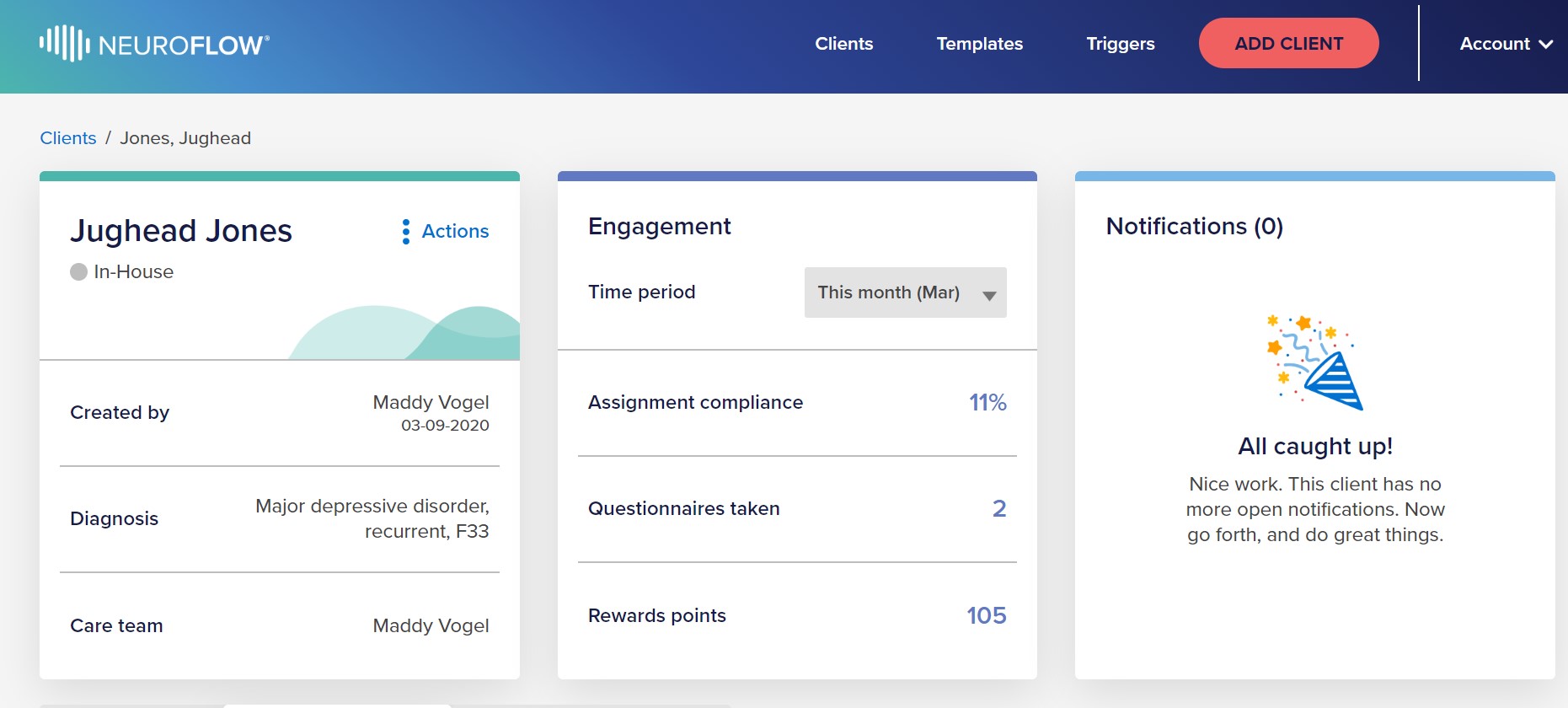Click the party popper celebration icon
Image resolution: width=1568 pixels, height=708 pixels.
[1314, 362]
